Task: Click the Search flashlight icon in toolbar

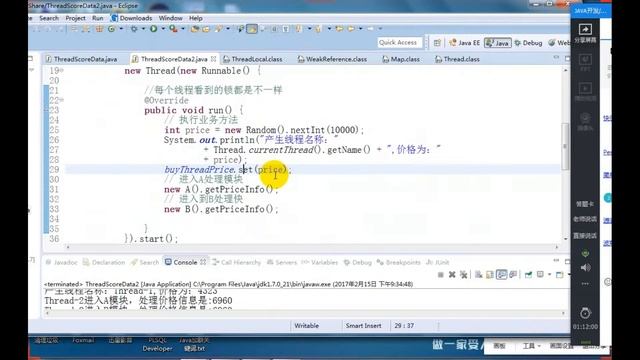Action: click(x=219, y=29)
